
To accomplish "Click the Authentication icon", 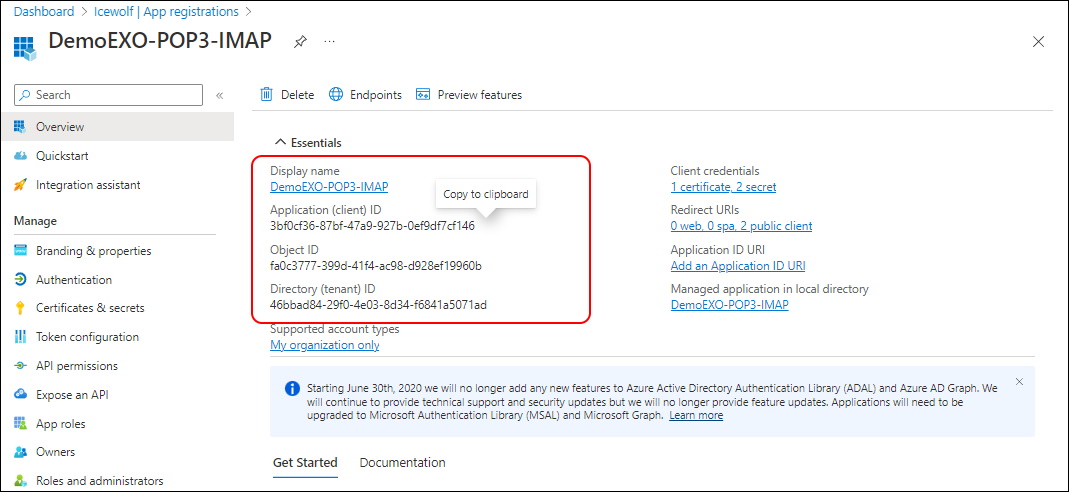I will (20, 279).
